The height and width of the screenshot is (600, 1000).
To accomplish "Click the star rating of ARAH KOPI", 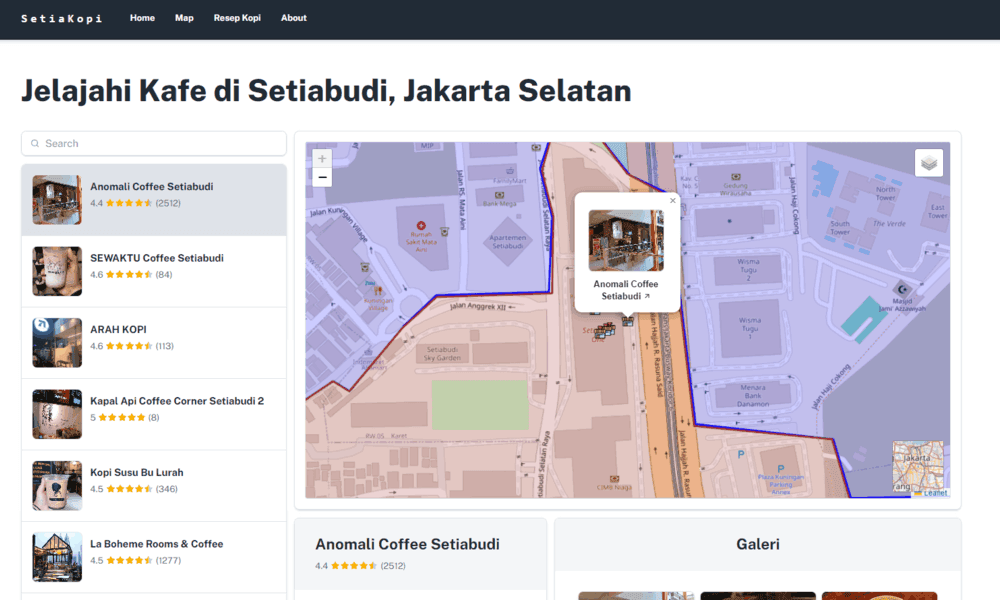I will click(x=129, y=346).
